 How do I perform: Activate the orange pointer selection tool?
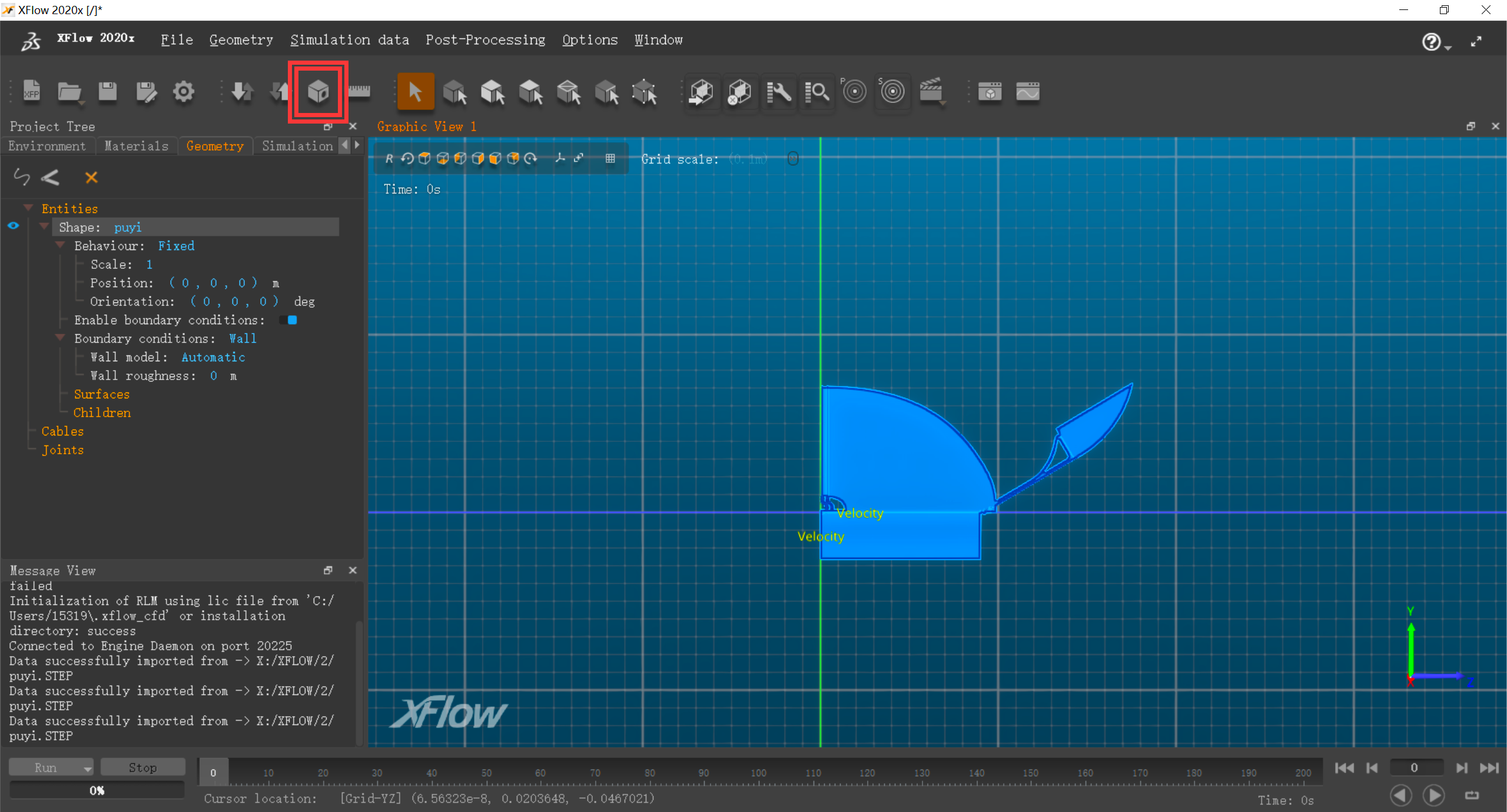click(415, 92)
